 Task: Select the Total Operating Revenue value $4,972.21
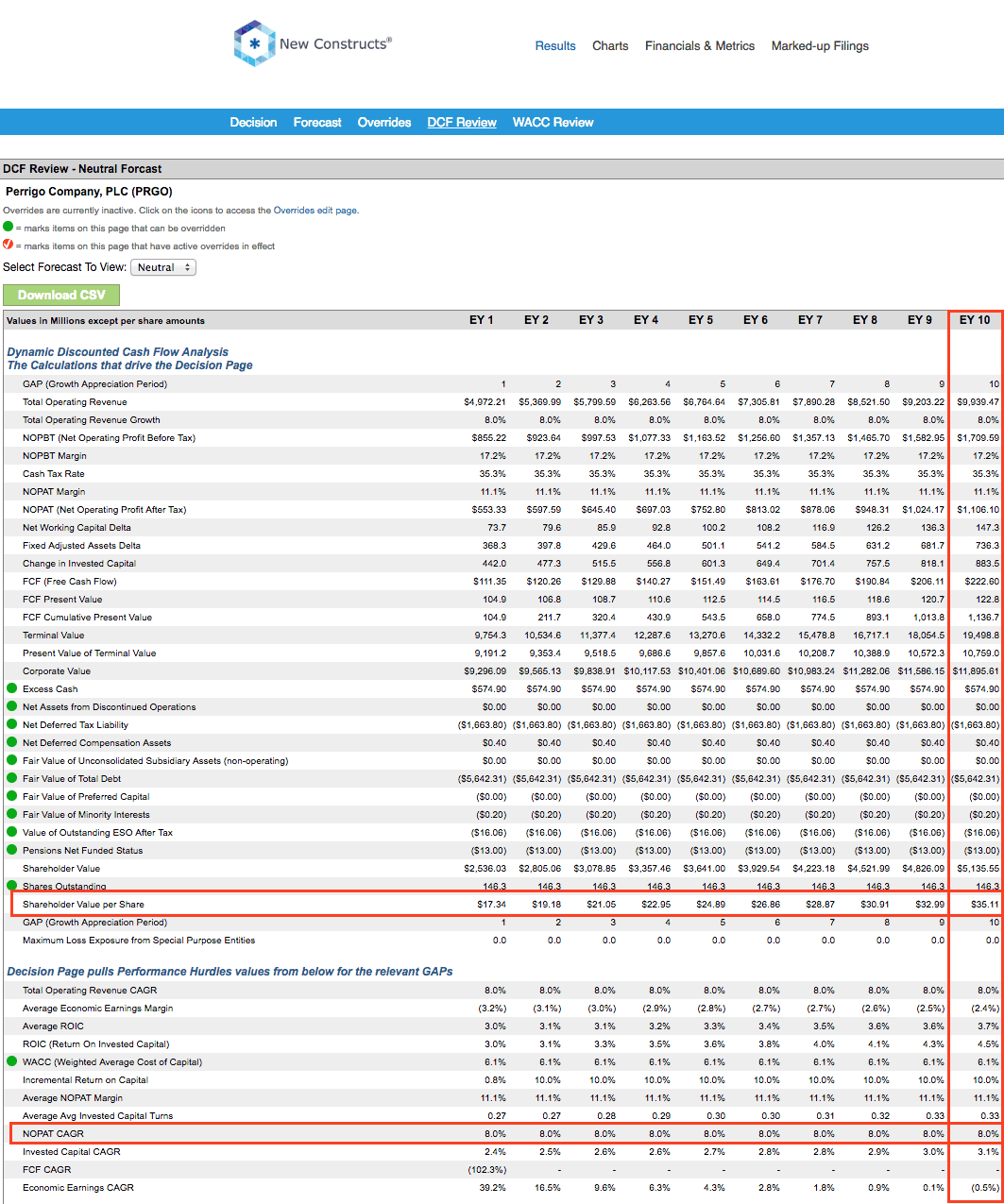click(x=485, y=402)
